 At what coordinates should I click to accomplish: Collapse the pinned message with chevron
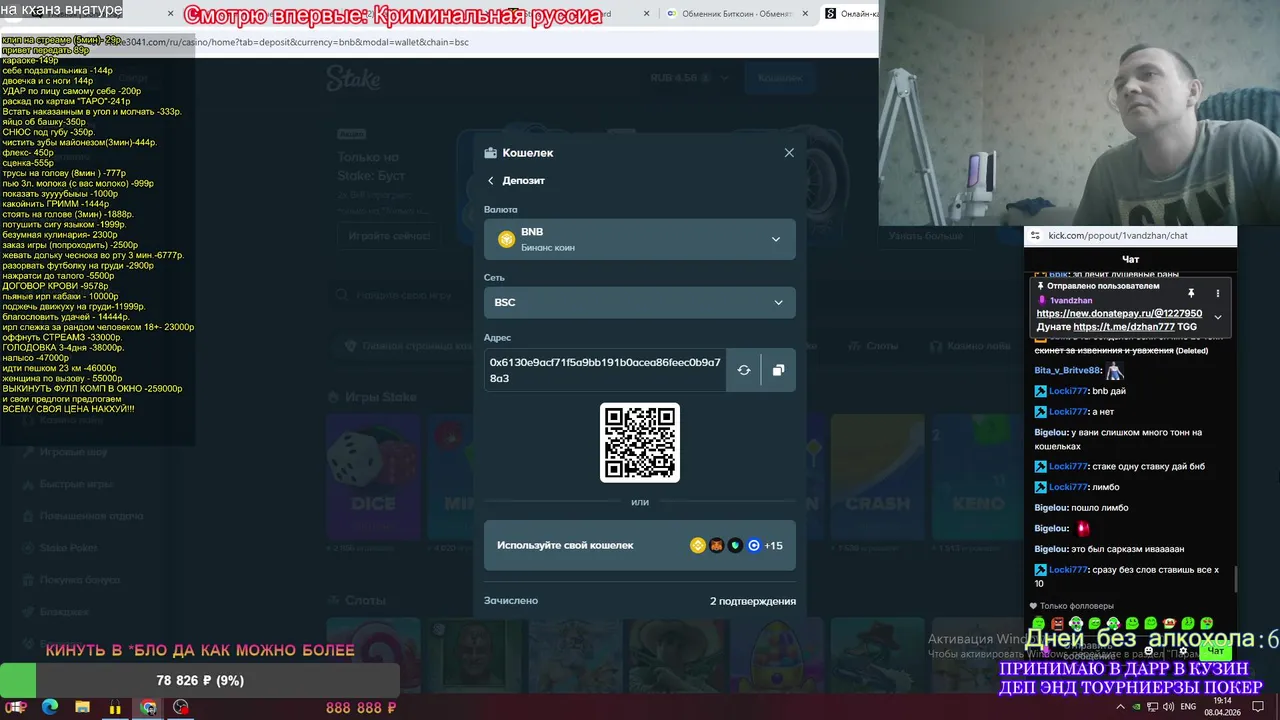pyautogui.click(x=1218, y=317)
